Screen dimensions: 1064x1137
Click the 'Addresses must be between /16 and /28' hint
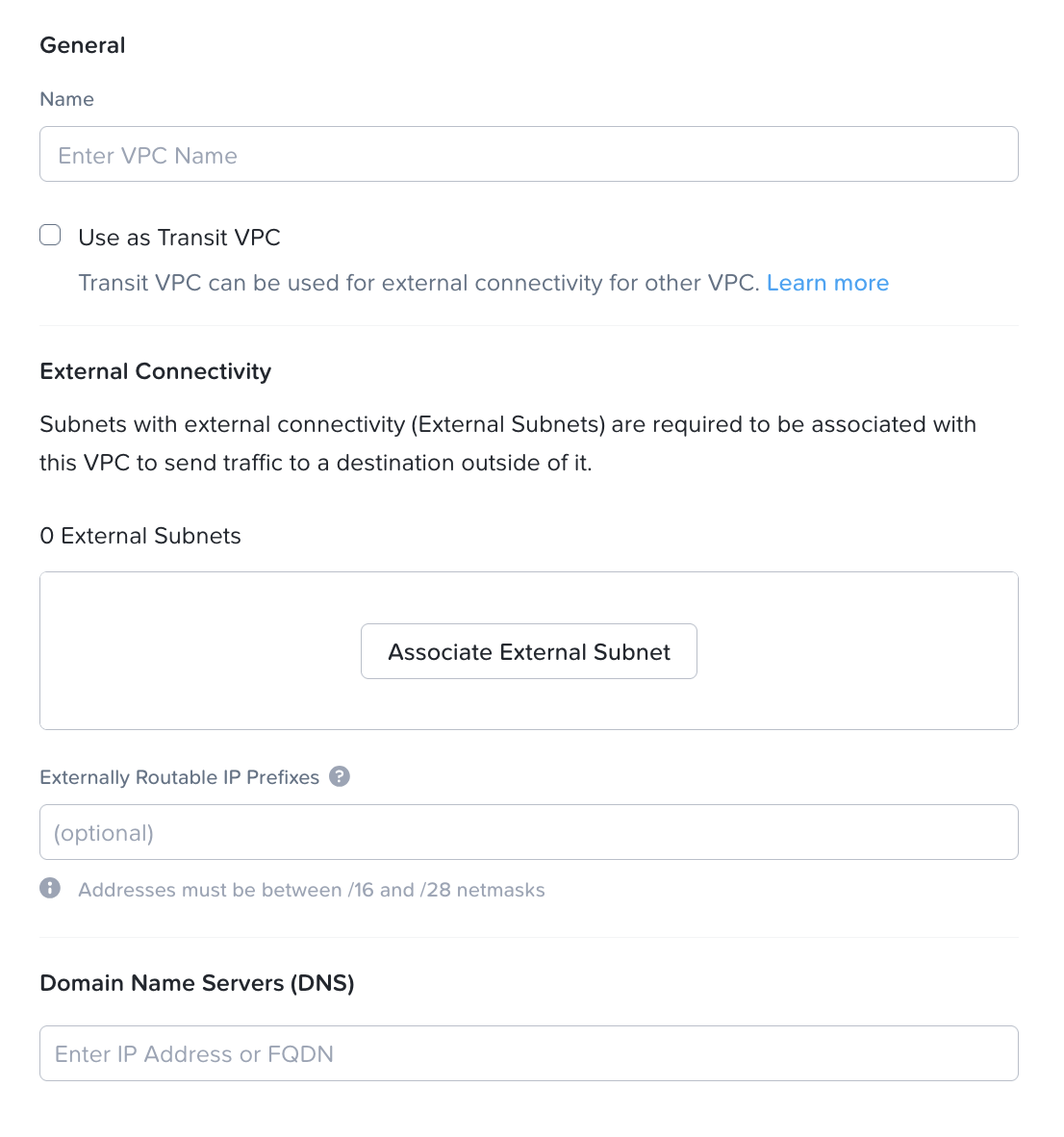[x=311, y=890]
